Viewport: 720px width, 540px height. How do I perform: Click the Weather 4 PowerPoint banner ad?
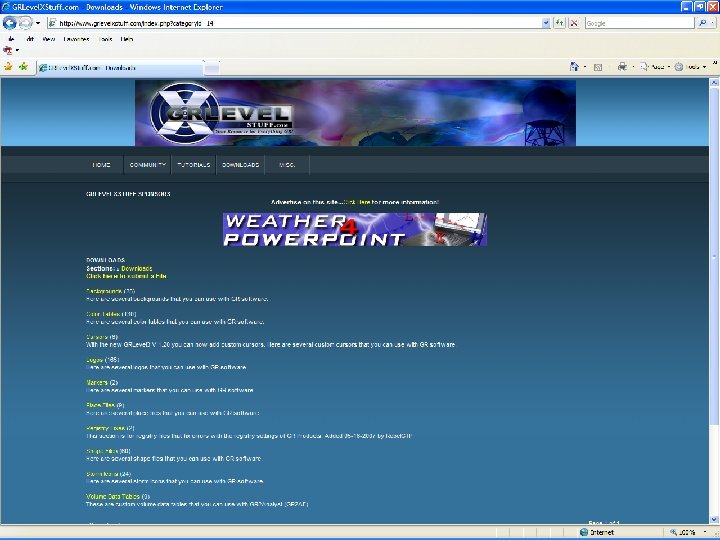(355, 229)
